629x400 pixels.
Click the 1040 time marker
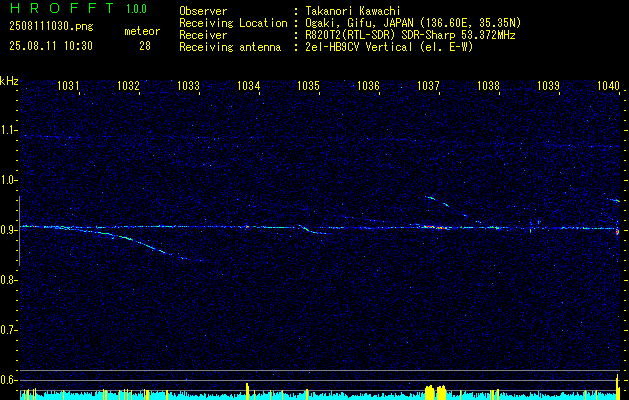pyautogui.click(x=608, y=85)
